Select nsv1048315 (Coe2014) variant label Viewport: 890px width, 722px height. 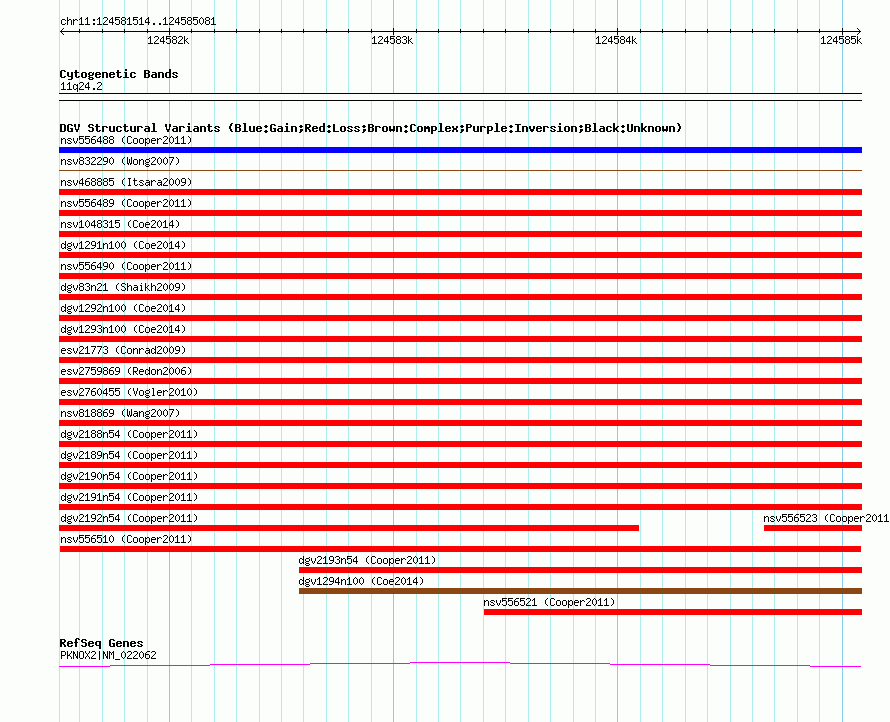(120, 224)
